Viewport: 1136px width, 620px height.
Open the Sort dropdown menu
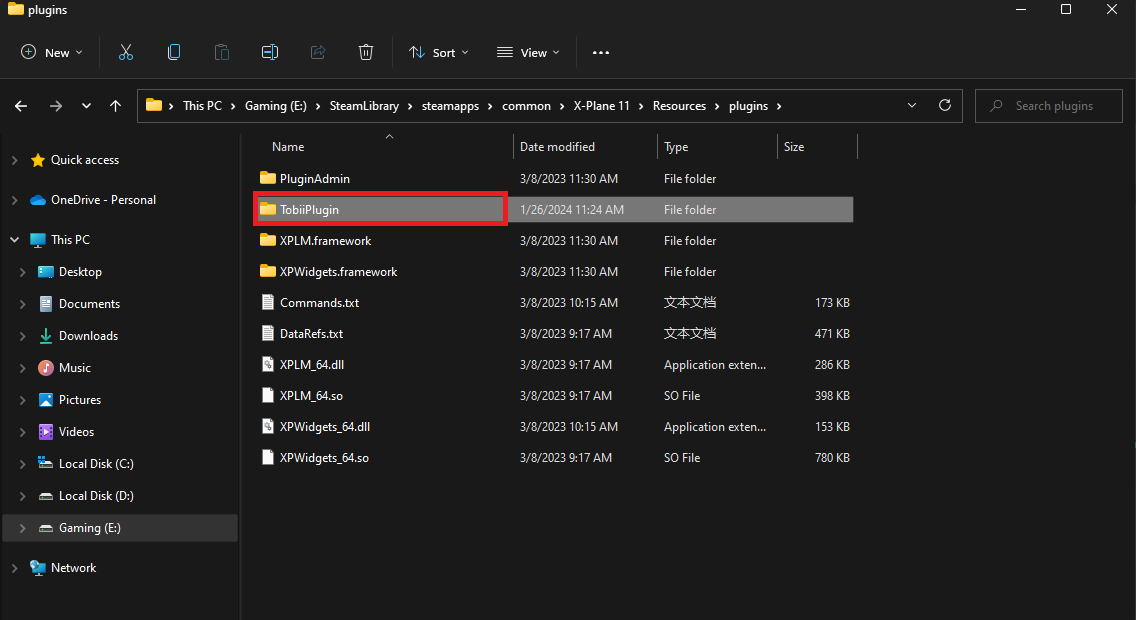click(x=438, y=53)
